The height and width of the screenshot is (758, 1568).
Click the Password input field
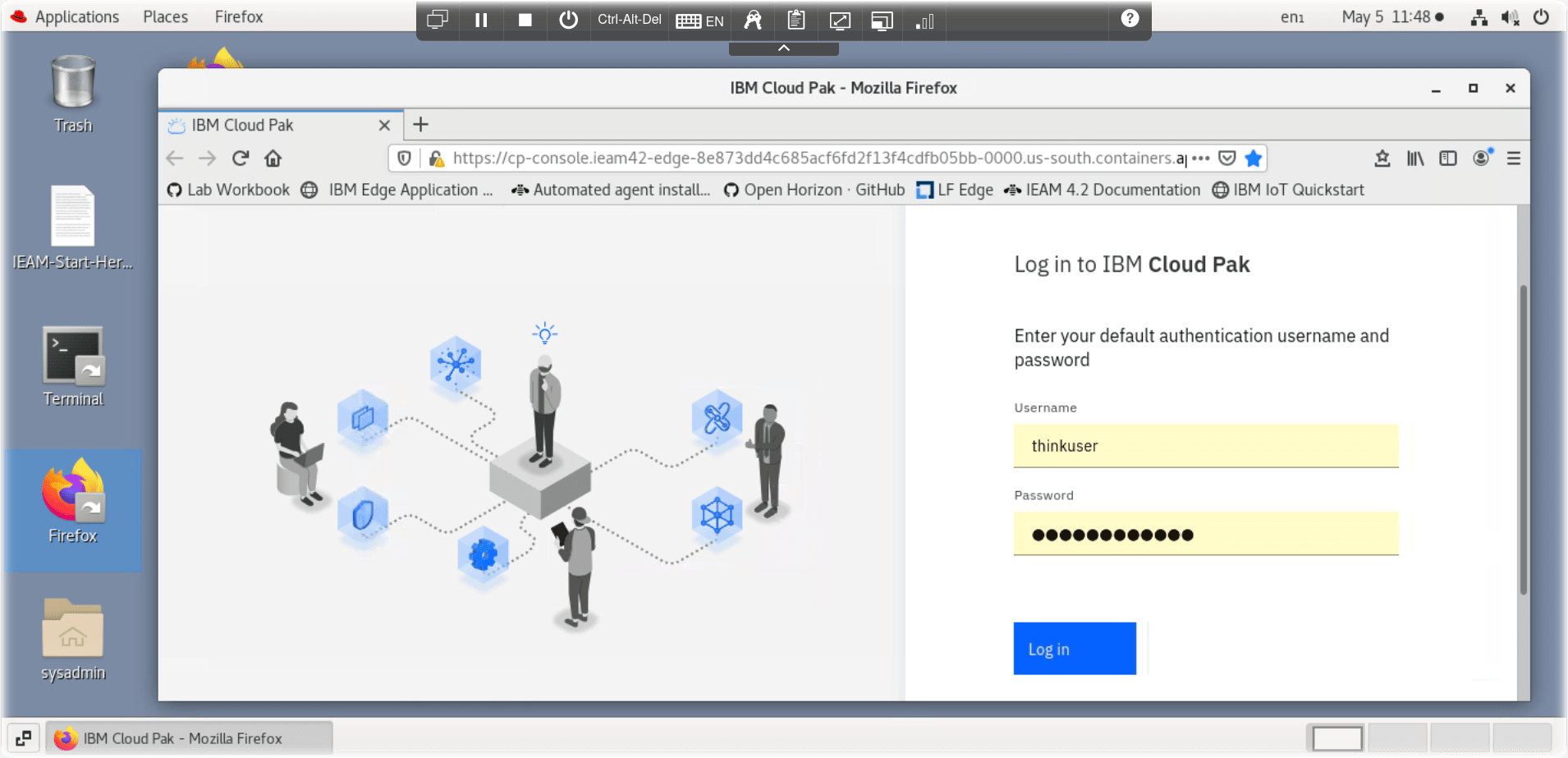pyautogui.click(x=1206, y=534)
